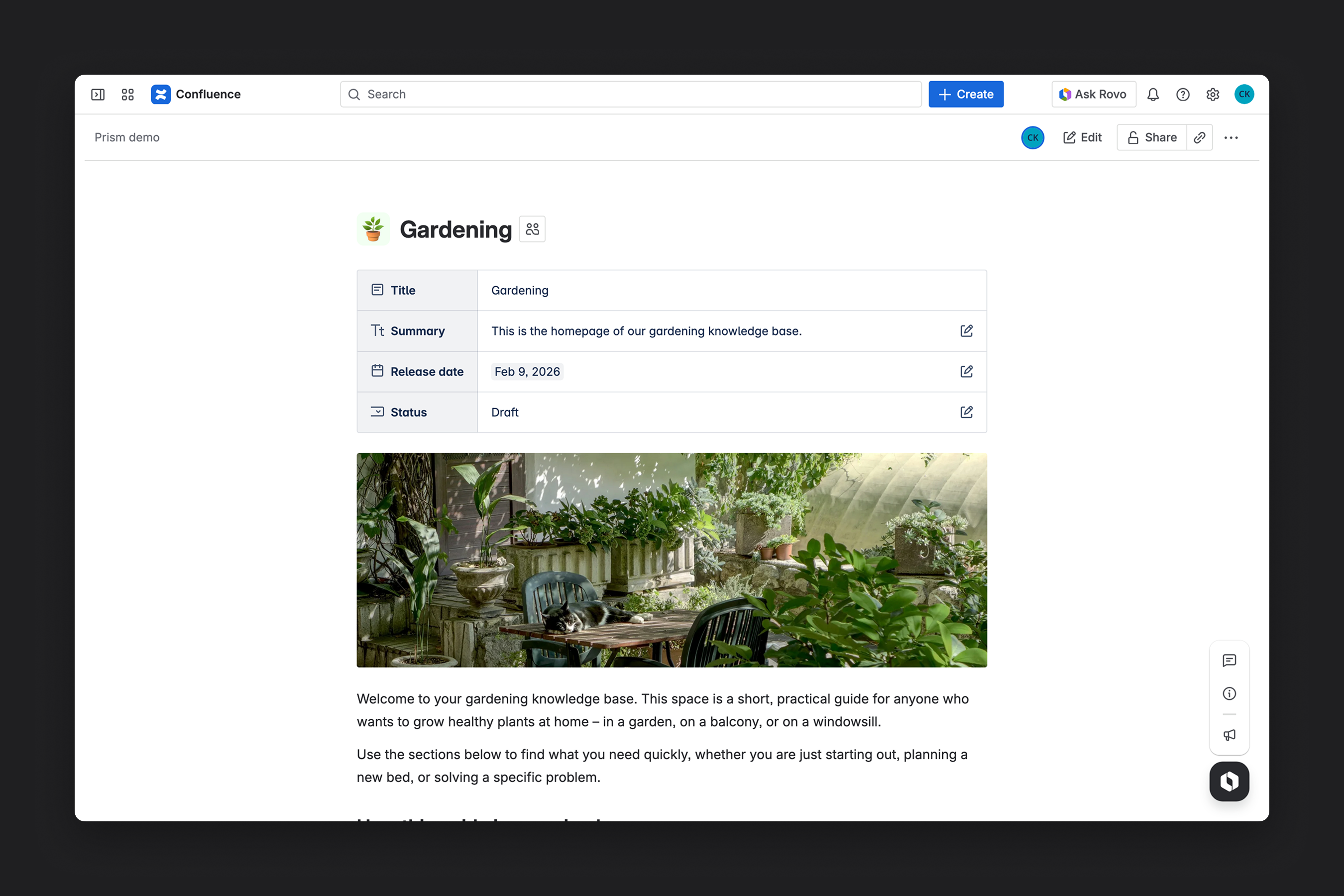Viewport: 1344px width, 896px height.
Task: Open the help question mark menu
Action: pyautogui.click(x=1182, y=94)
